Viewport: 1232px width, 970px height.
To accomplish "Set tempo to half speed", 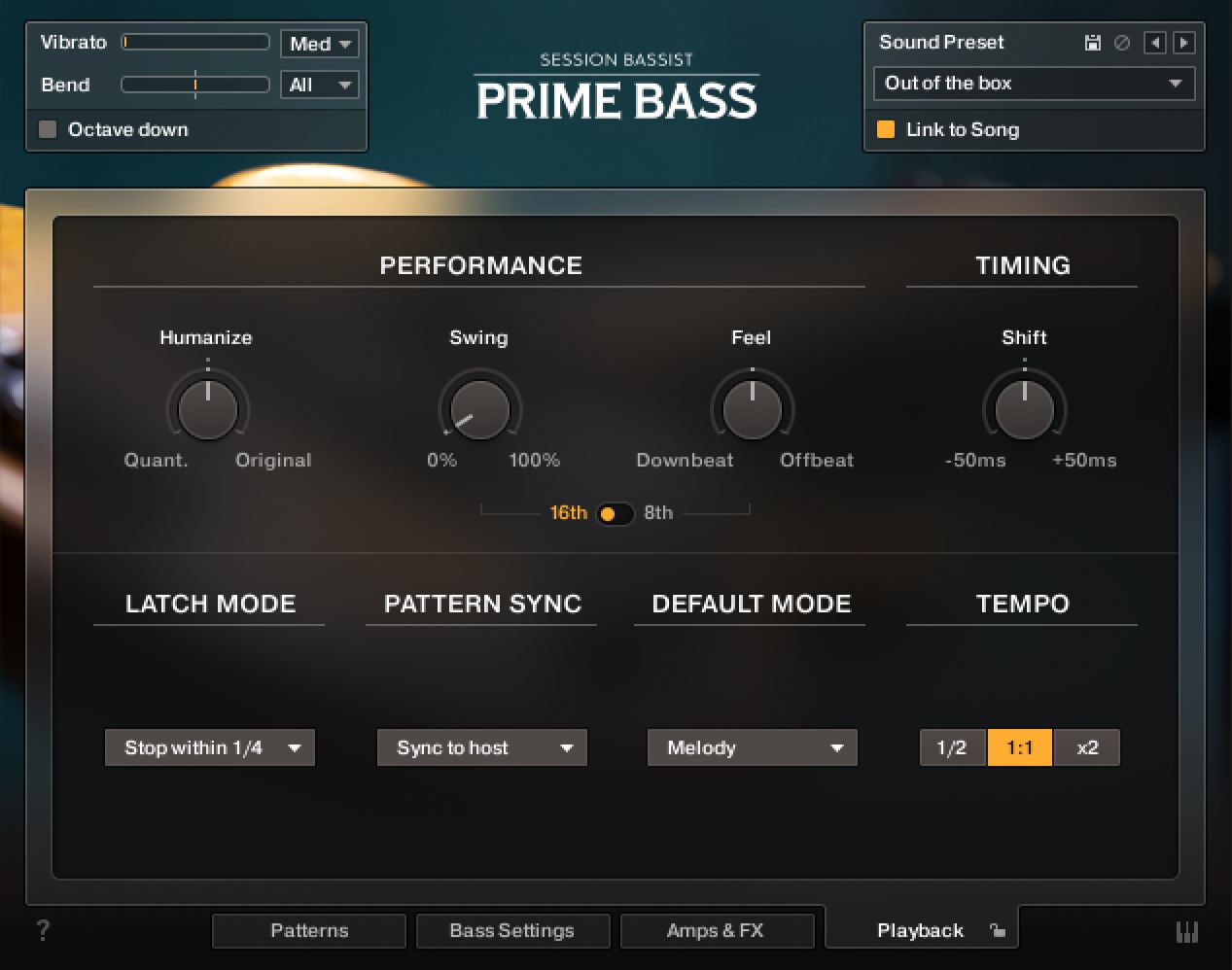I will [952, 747].
